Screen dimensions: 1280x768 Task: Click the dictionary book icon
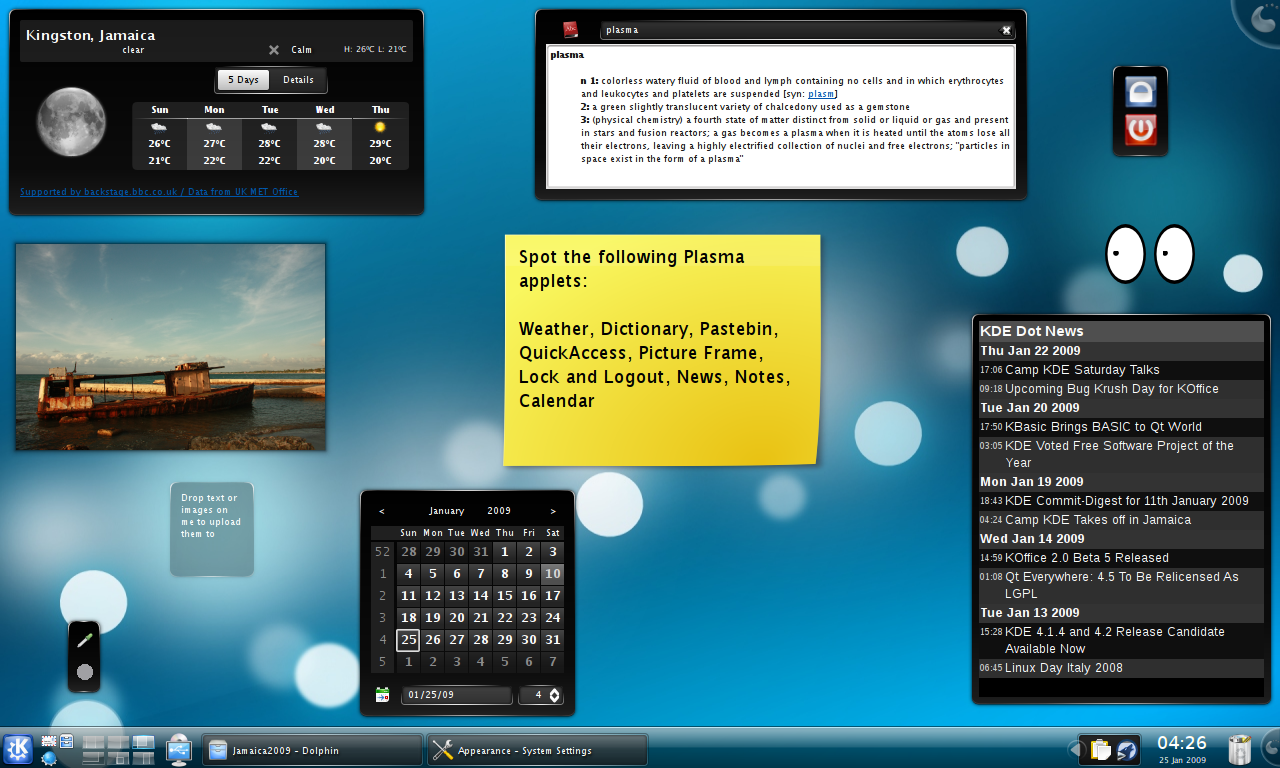[570, 30]
